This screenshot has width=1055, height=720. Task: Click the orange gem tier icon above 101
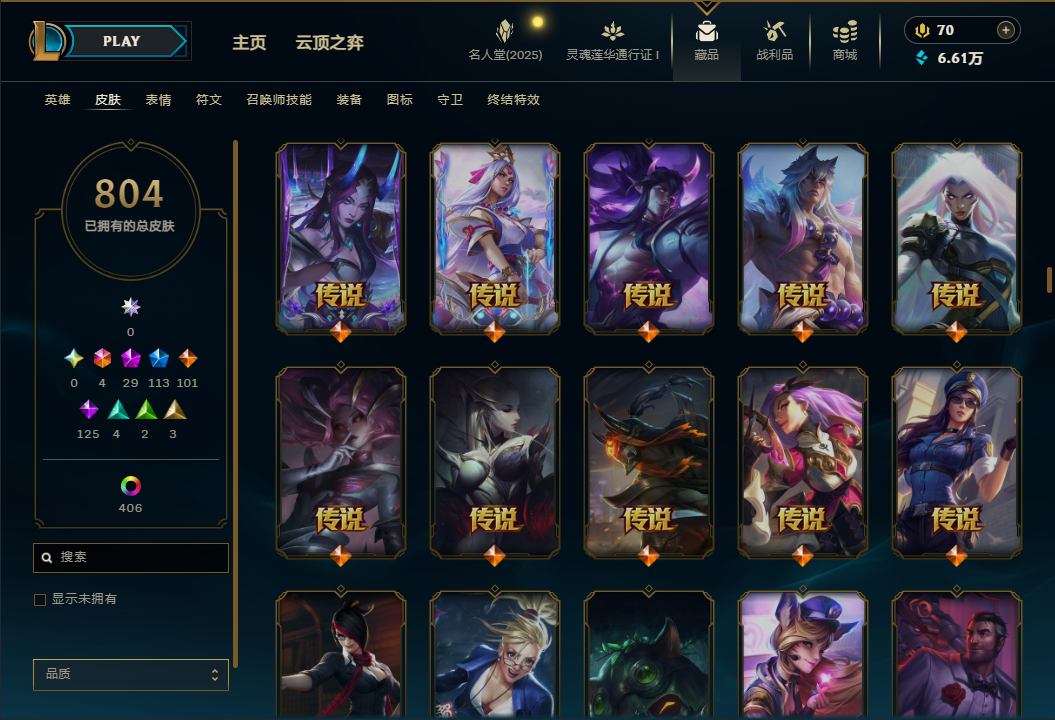point(188,358)
